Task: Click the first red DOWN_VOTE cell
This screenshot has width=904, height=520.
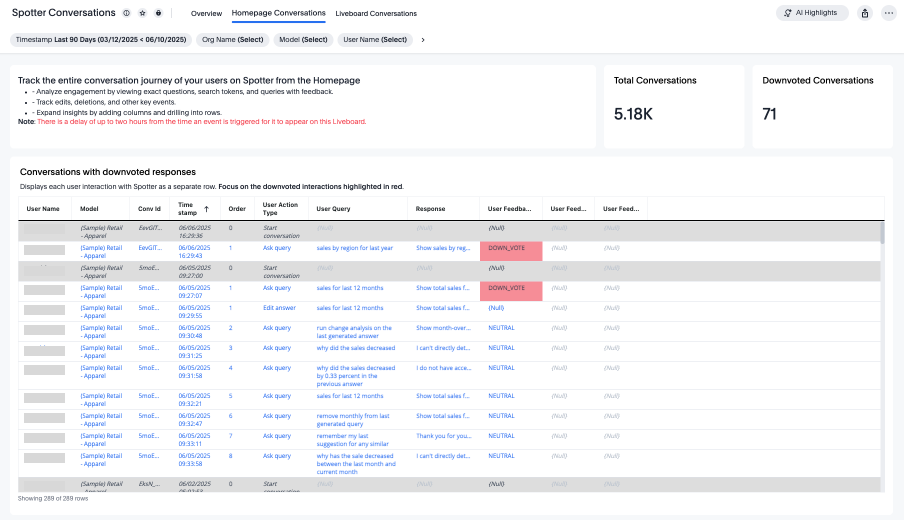Action: click(511, 248)
